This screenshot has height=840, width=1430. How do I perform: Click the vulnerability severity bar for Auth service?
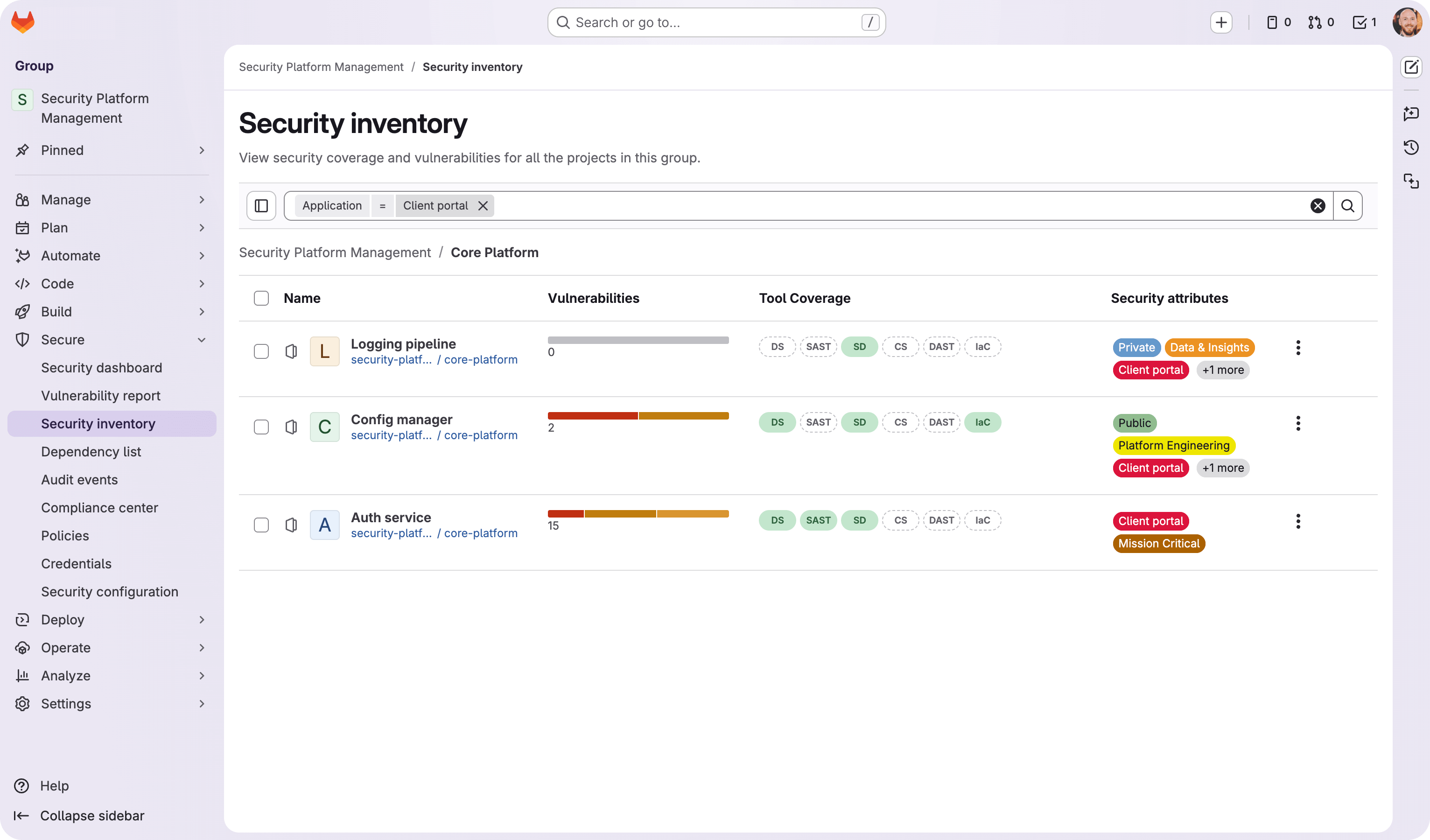point(638,514)
